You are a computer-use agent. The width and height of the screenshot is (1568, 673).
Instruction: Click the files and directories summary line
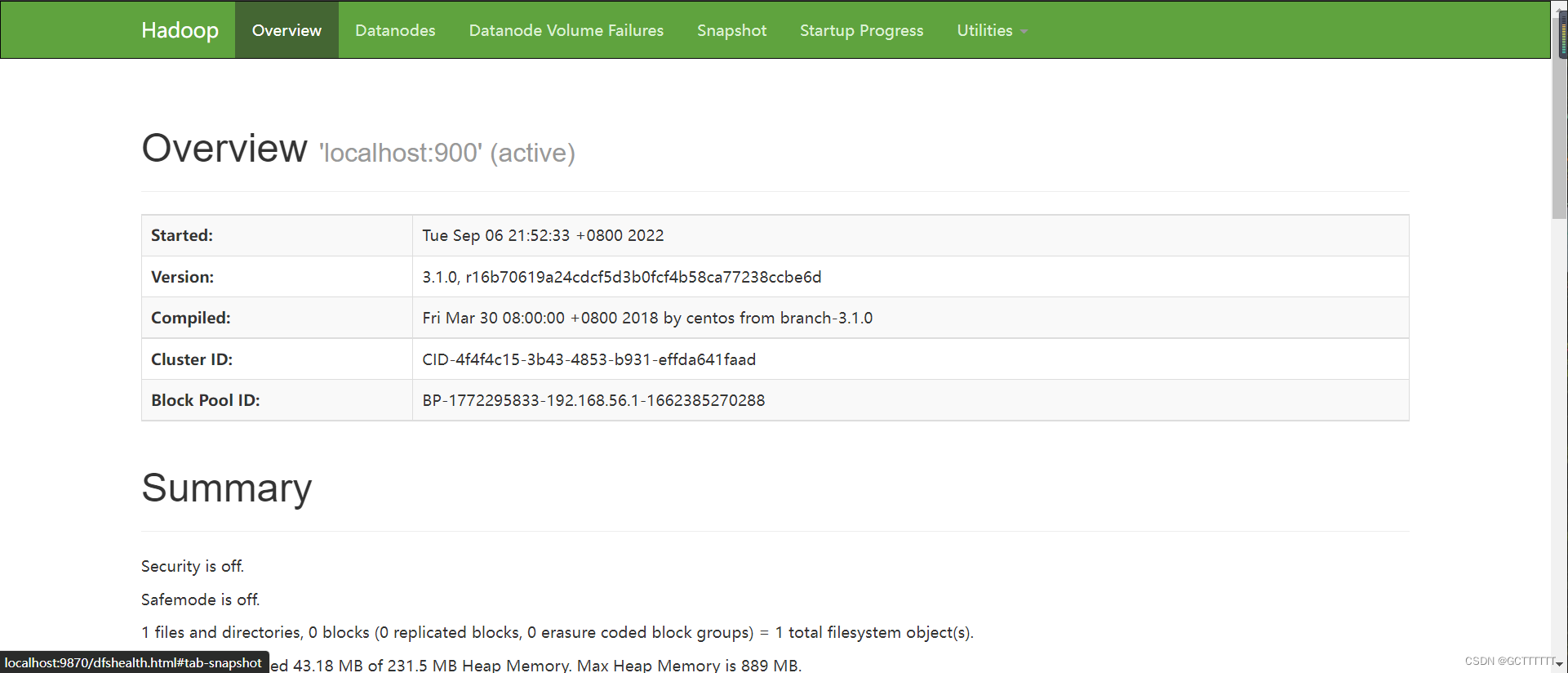(557, 632)
